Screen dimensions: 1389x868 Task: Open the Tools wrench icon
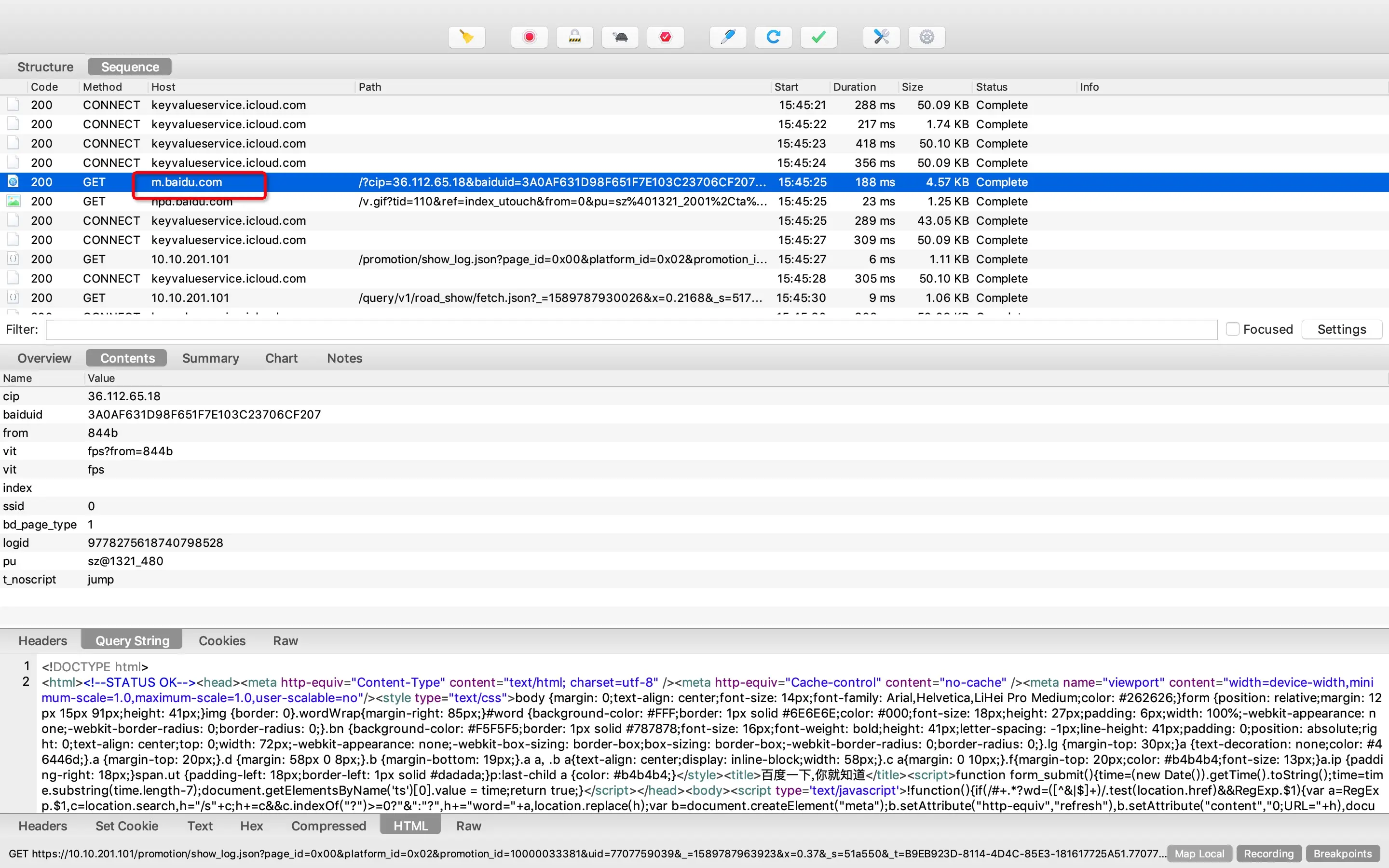click(881, 37)
